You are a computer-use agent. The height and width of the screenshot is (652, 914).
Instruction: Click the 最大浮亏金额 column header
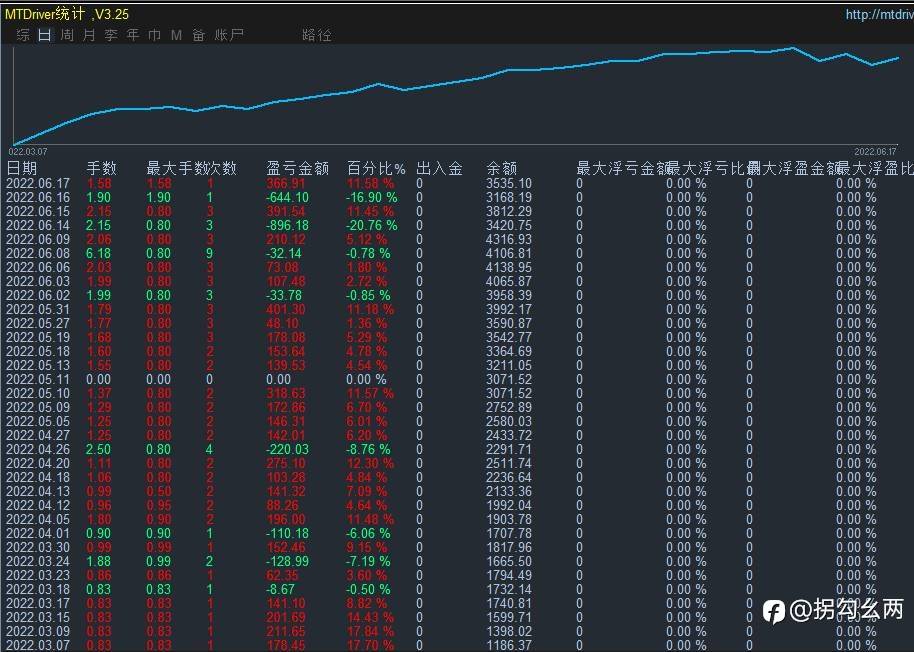pyautogui.click(x=621, y=168)
